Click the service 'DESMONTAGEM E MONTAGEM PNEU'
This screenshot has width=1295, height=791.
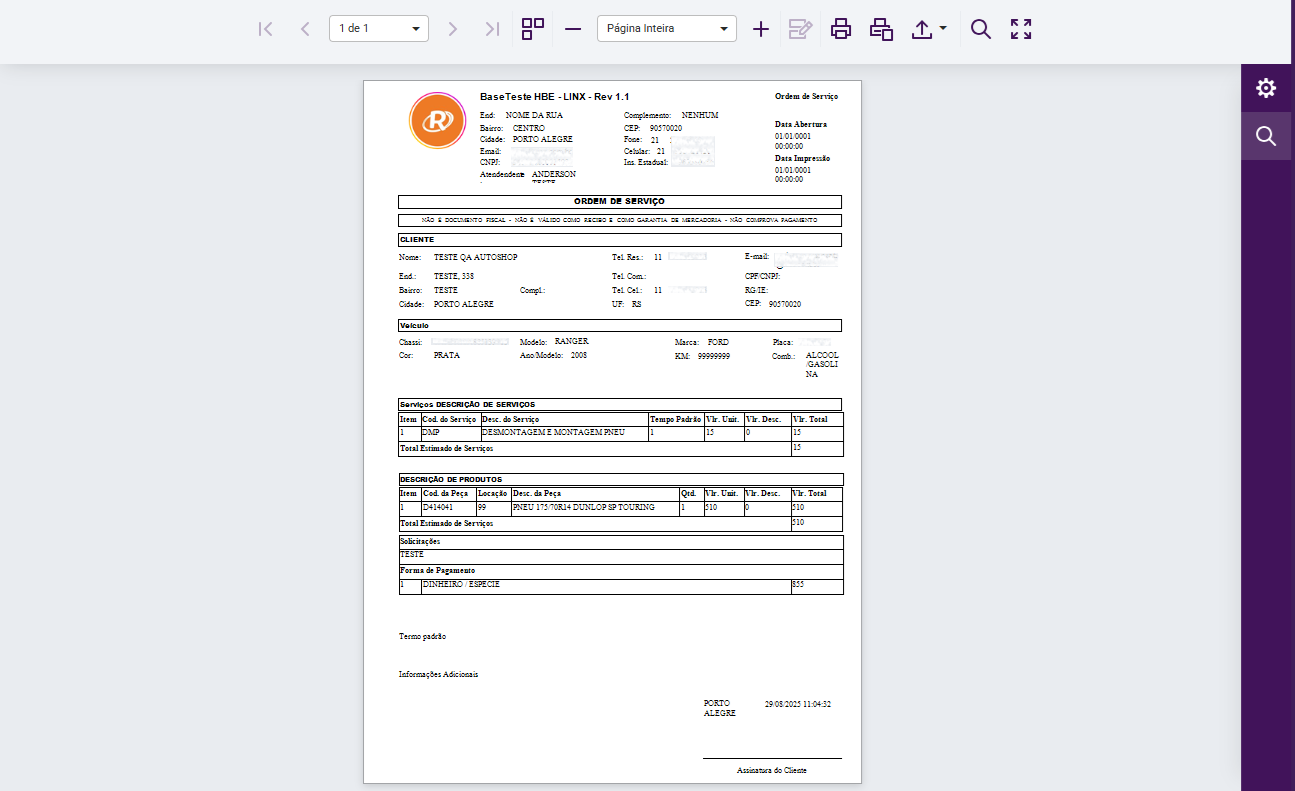click(553, 433)
